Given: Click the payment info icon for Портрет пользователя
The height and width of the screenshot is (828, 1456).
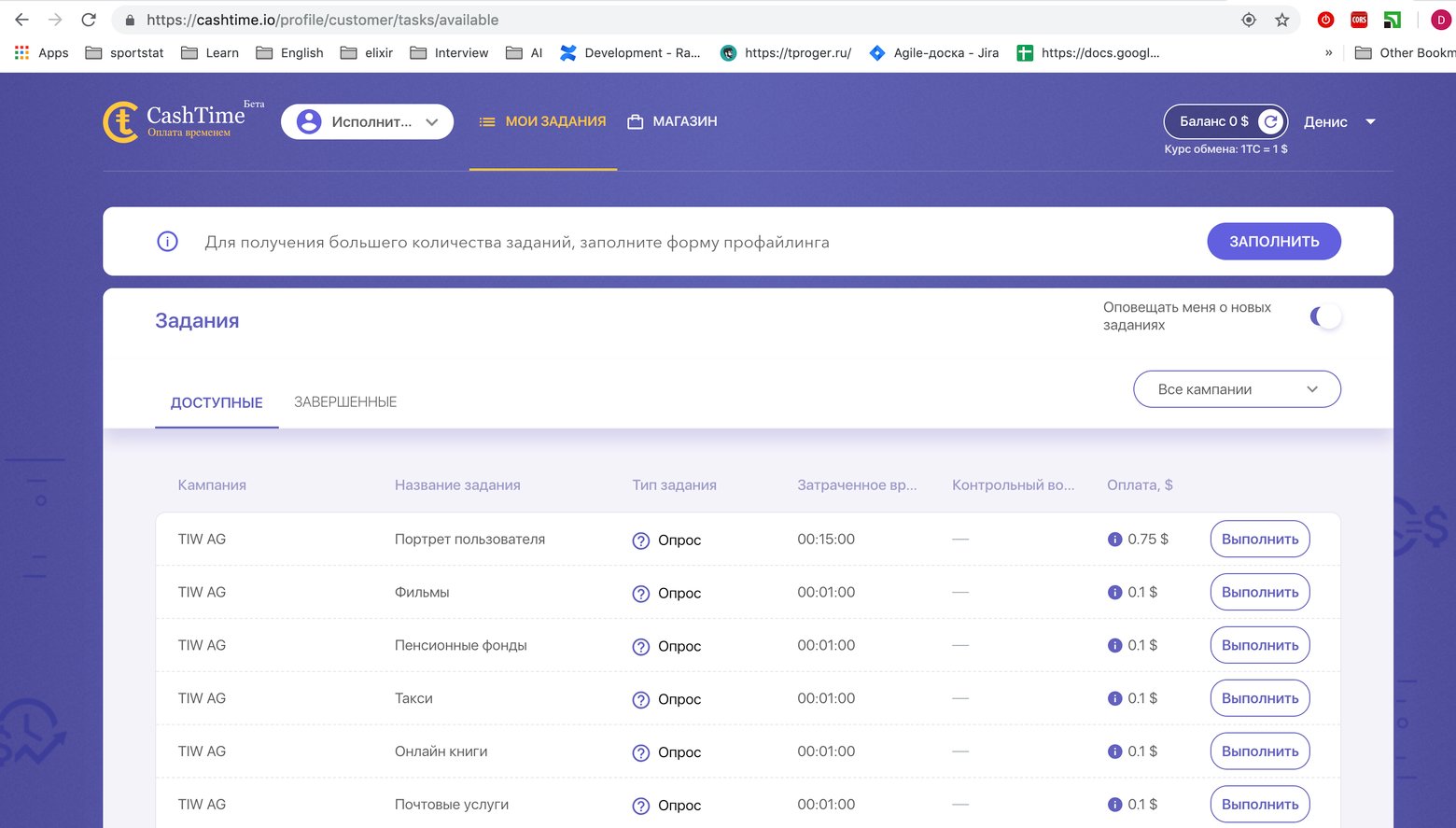Looking at the screenshot, I should tap(1114, 540).
